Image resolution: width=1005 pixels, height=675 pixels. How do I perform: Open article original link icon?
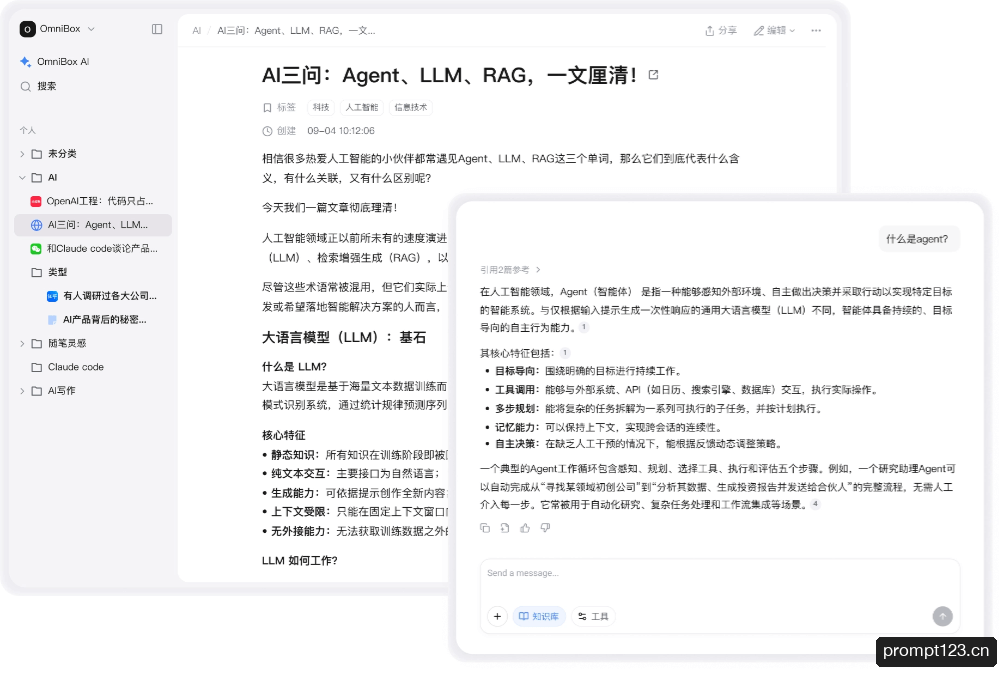[x=653, y=75]
